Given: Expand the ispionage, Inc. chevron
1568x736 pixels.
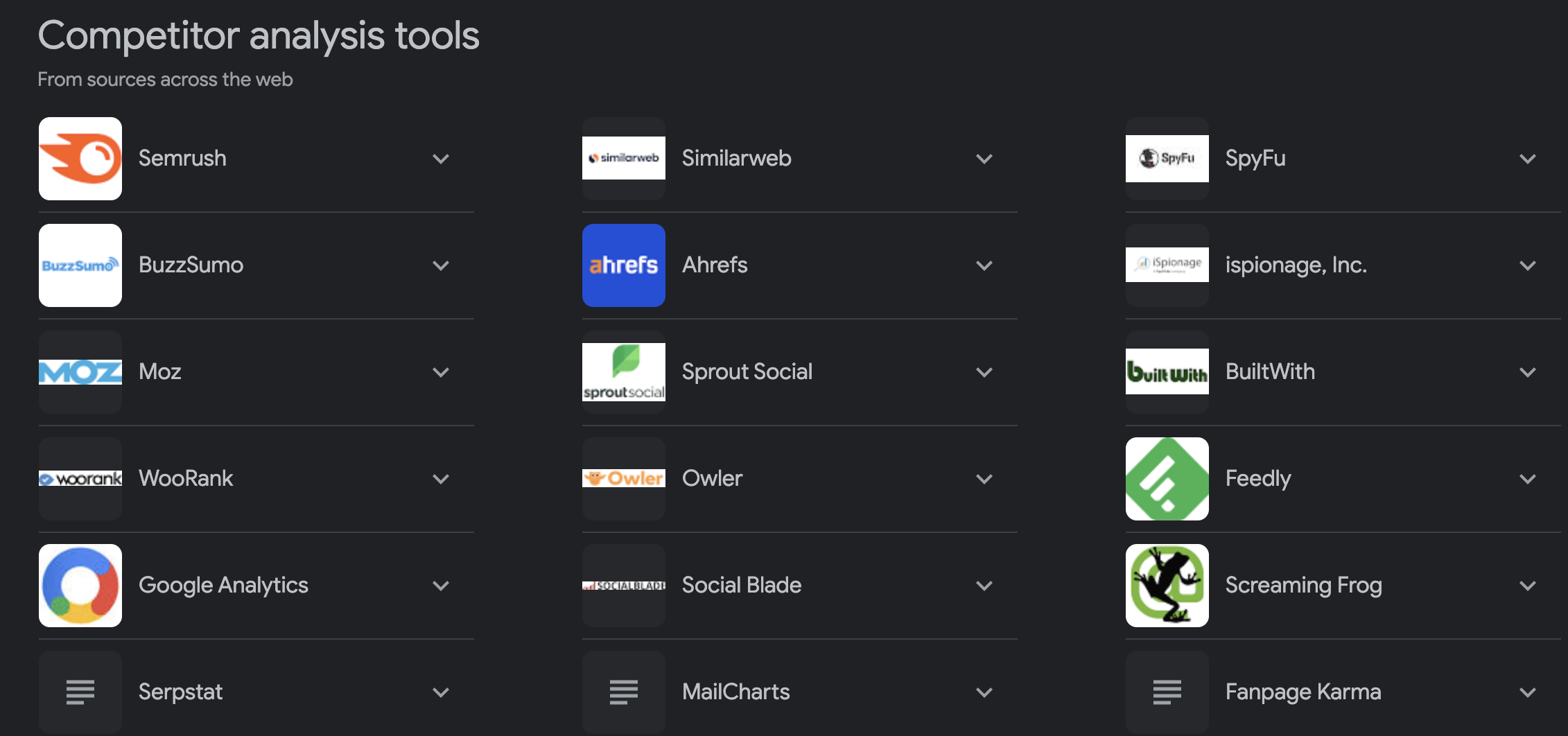Looking at the screenshot, I should point(1528,265).
